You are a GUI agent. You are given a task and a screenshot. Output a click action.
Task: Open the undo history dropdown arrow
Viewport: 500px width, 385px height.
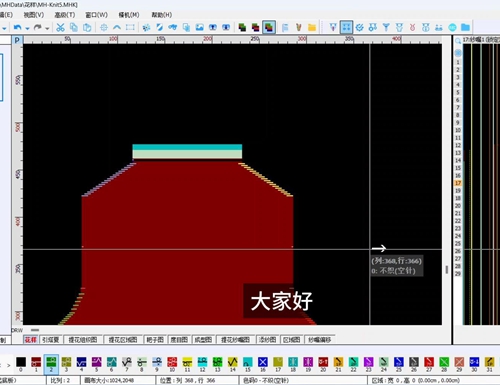coord(27,28)
